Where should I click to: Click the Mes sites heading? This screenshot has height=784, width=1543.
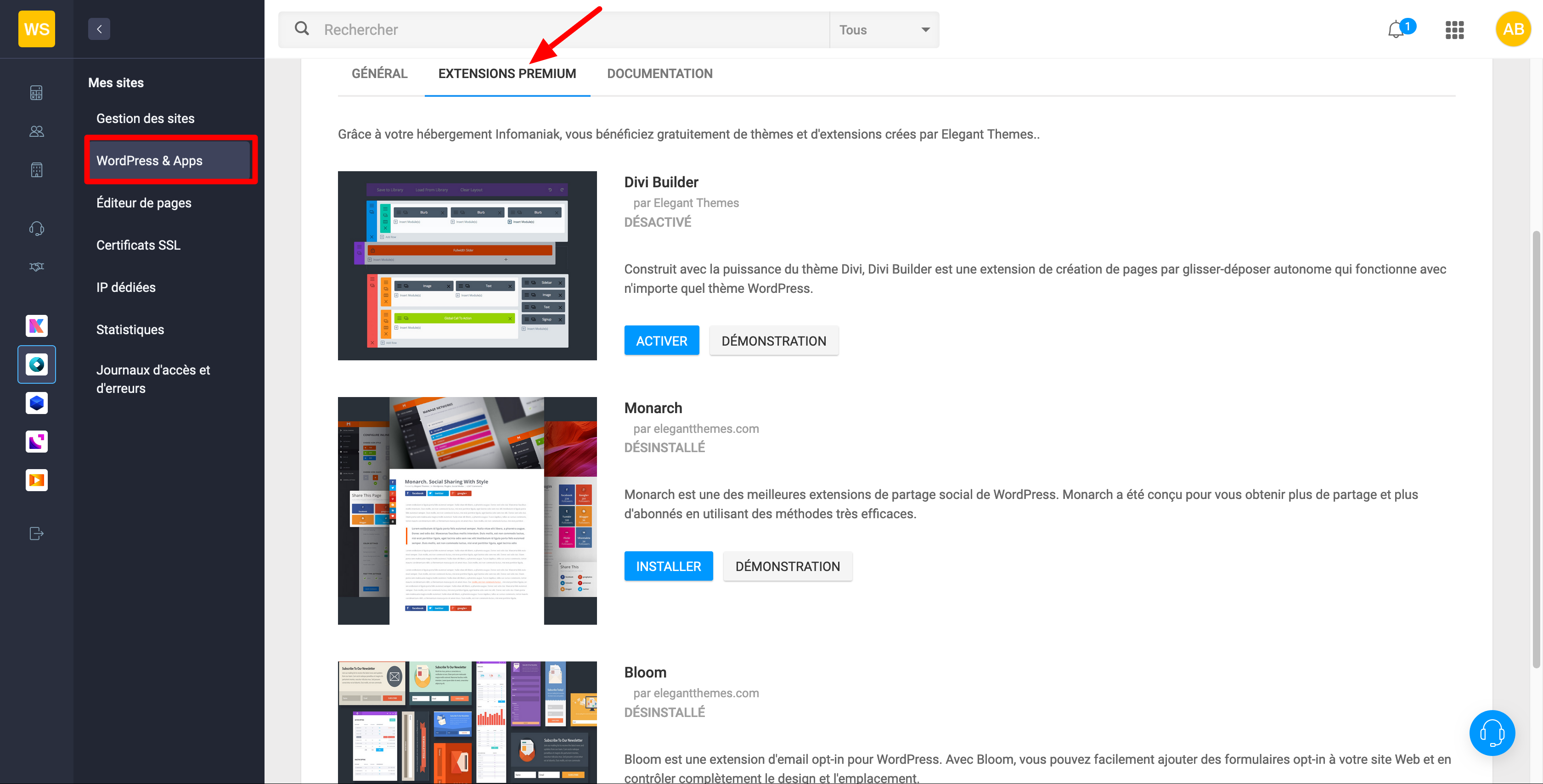coord(116,83)
